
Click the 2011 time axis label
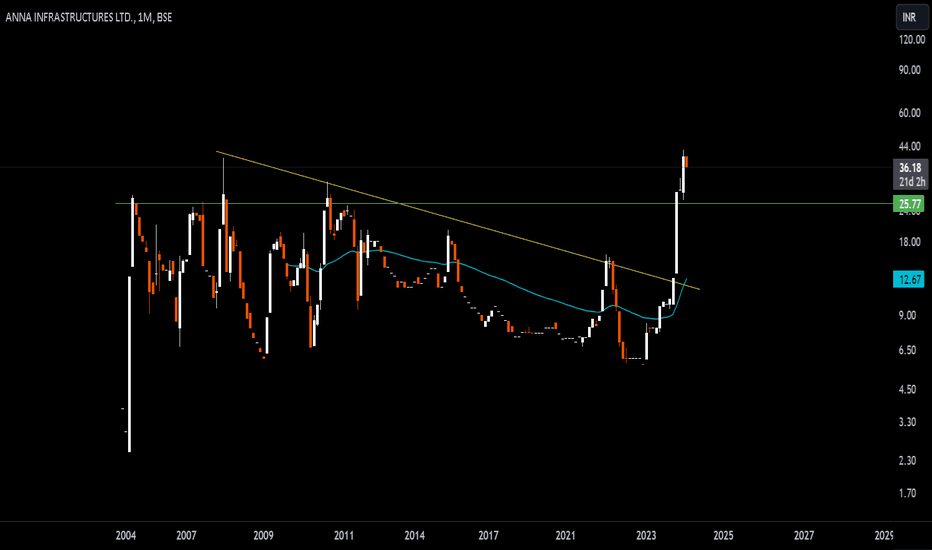[x=344, y=535]
